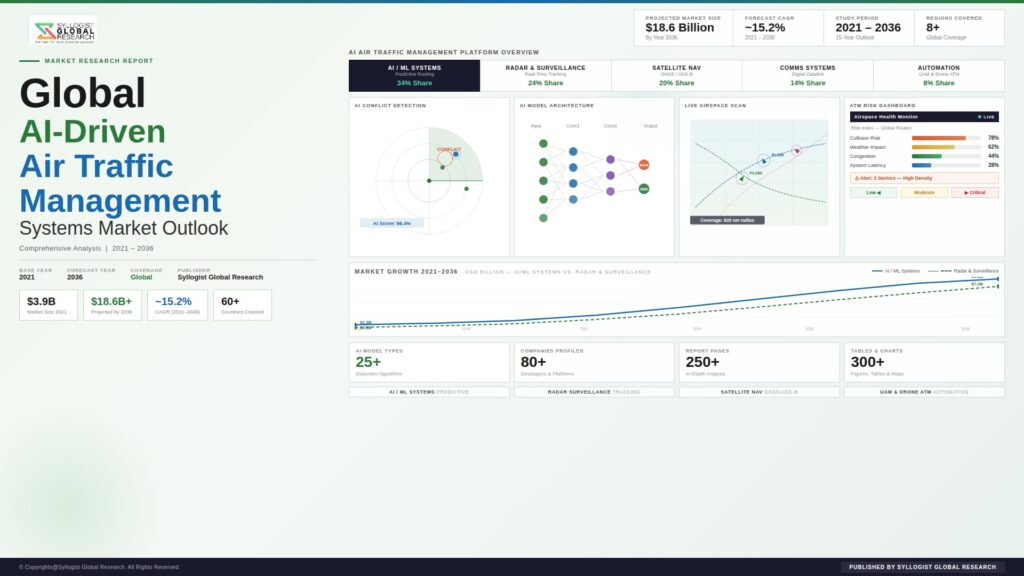Click the Report Pages 250+ card
This screenshot has width=1024, height=576.
pos(760,362)
